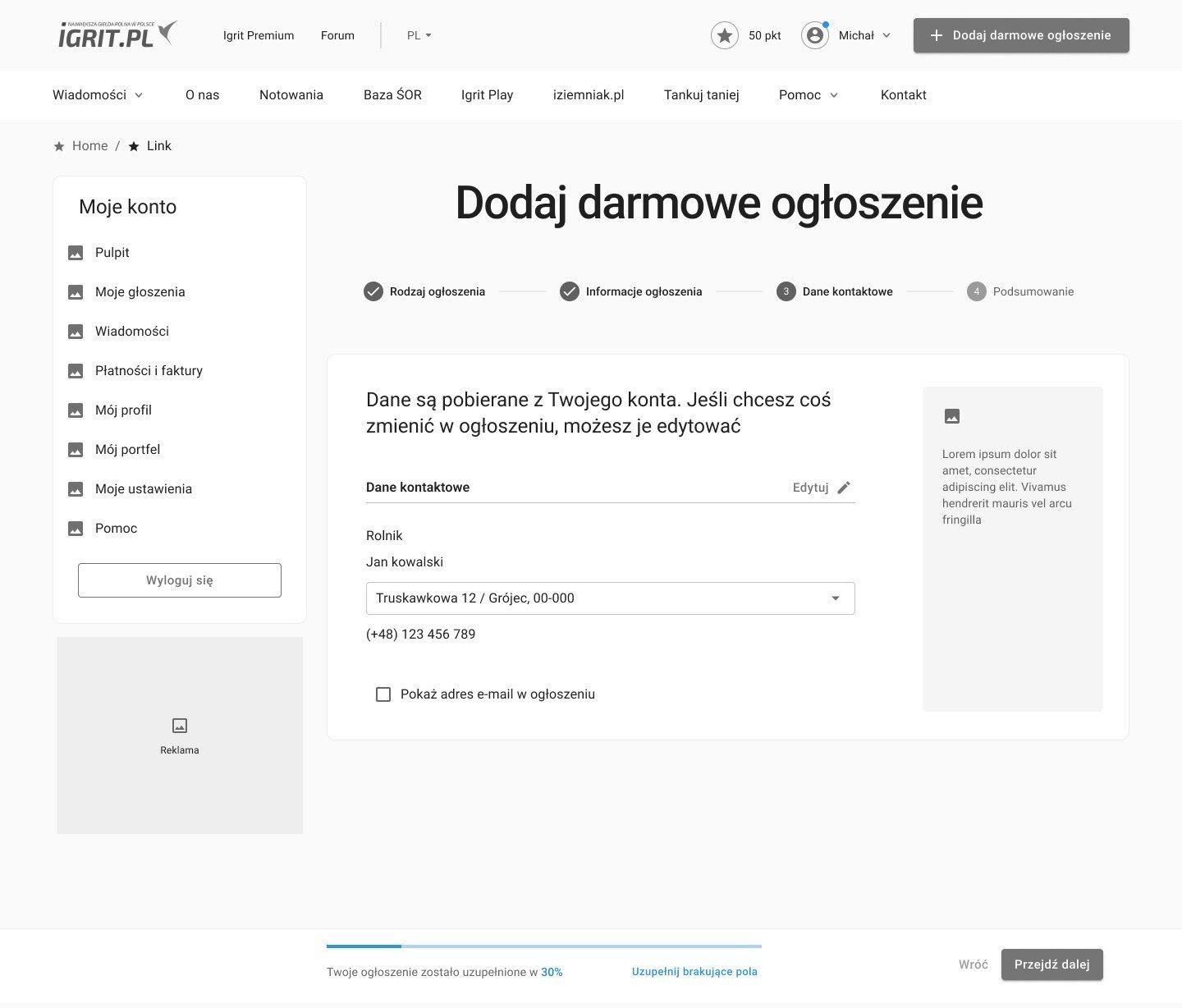Select the Podsumowanie step 4
Viewport: 1182px width, 1008px height.
pos(1021,291)
